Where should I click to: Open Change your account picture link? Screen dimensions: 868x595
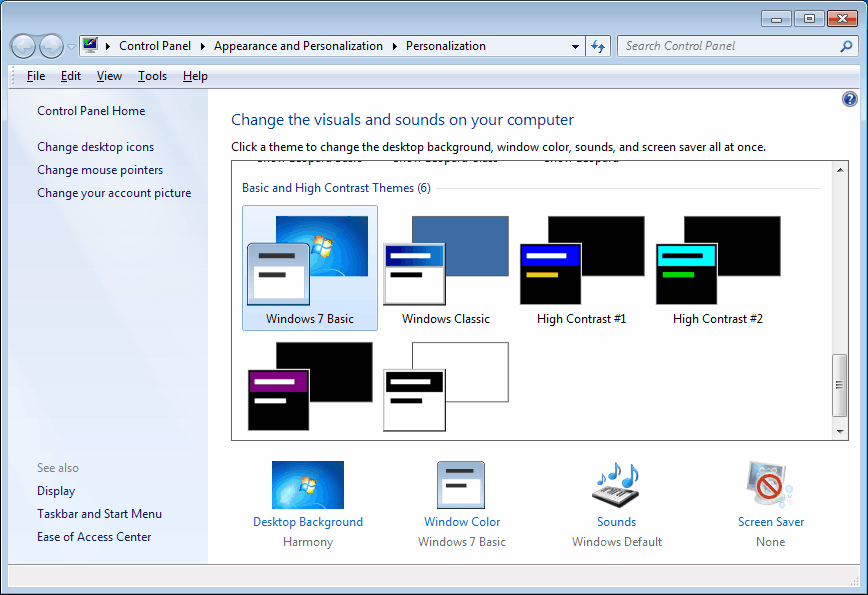tap(114, 193)
